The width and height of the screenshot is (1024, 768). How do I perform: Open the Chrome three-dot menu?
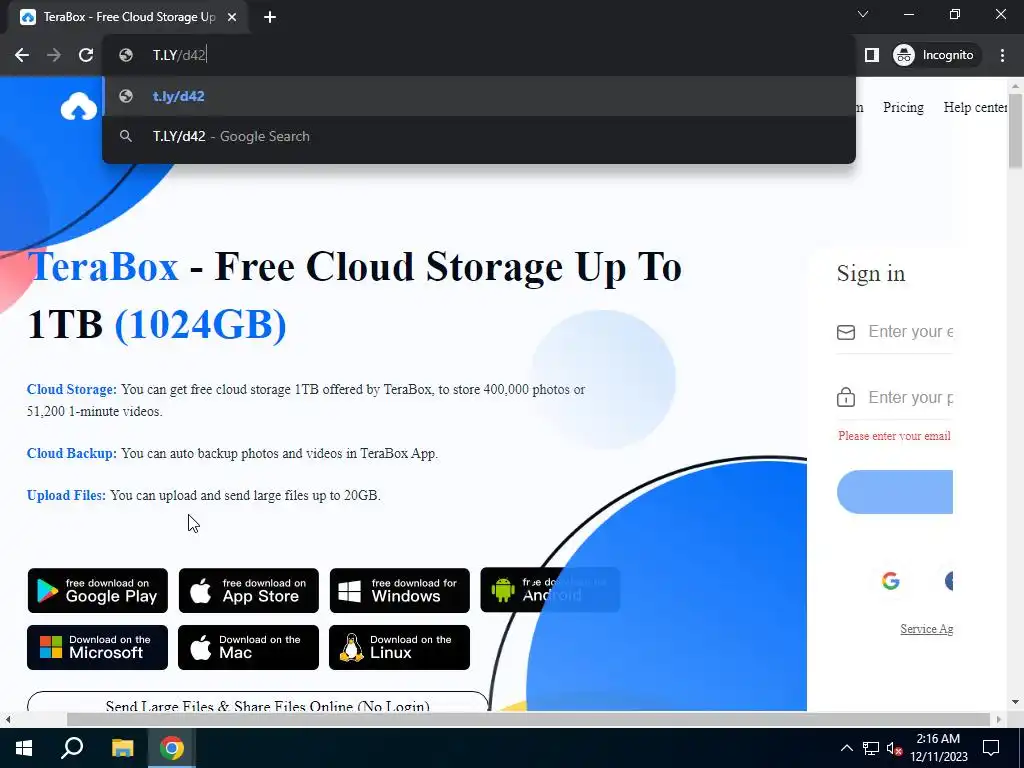point(1002,55)
